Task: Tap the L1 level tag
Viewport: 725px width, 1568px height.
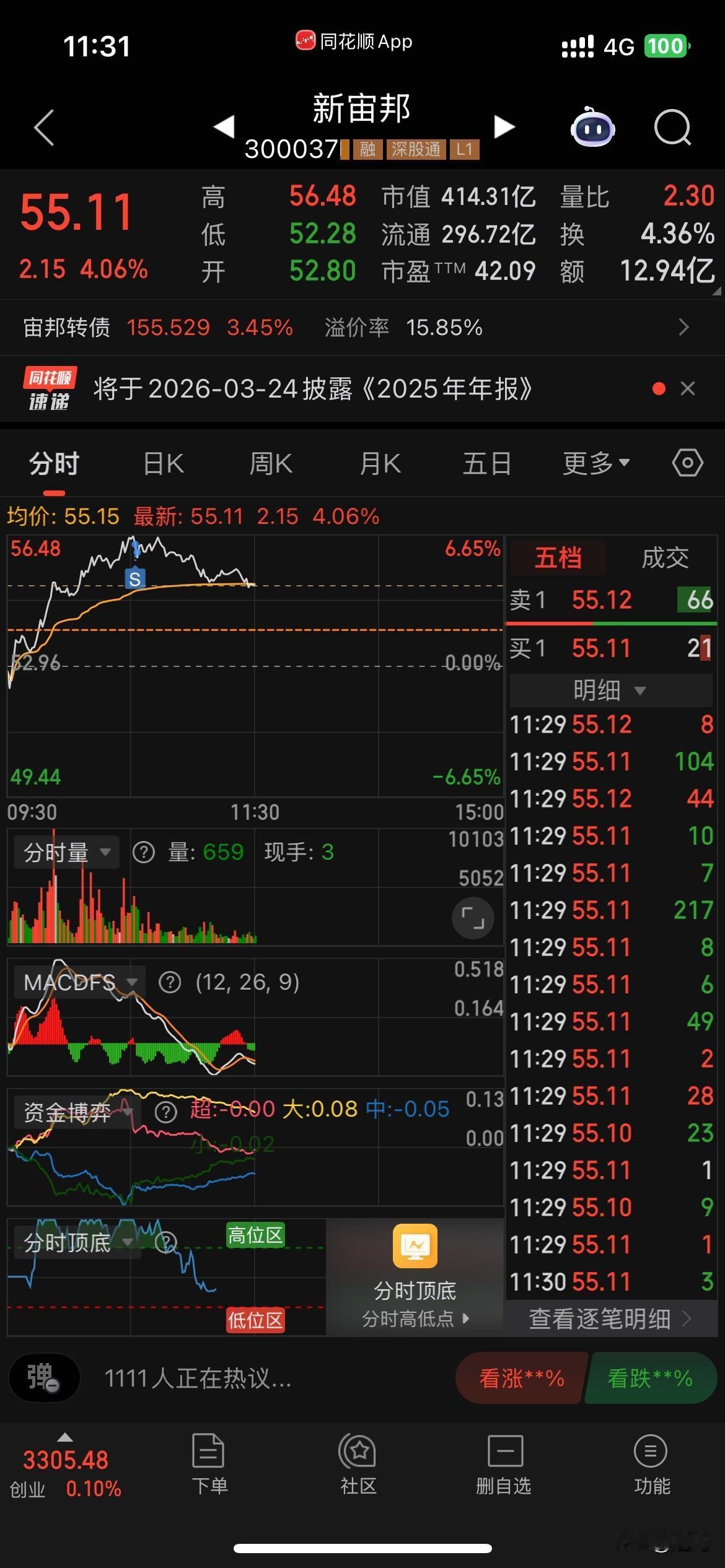Action: point(465,149)
